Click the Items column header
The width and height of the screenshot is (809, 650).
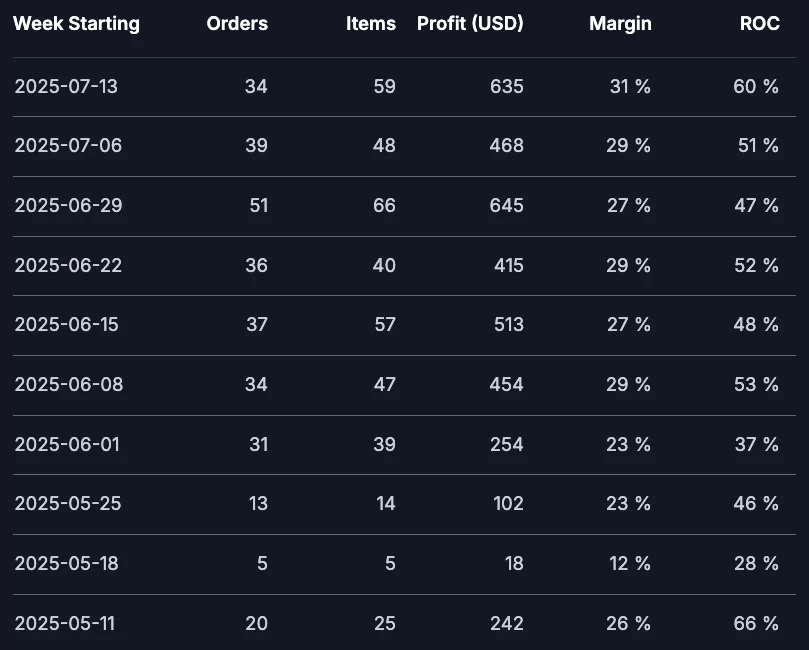(370, 23)
